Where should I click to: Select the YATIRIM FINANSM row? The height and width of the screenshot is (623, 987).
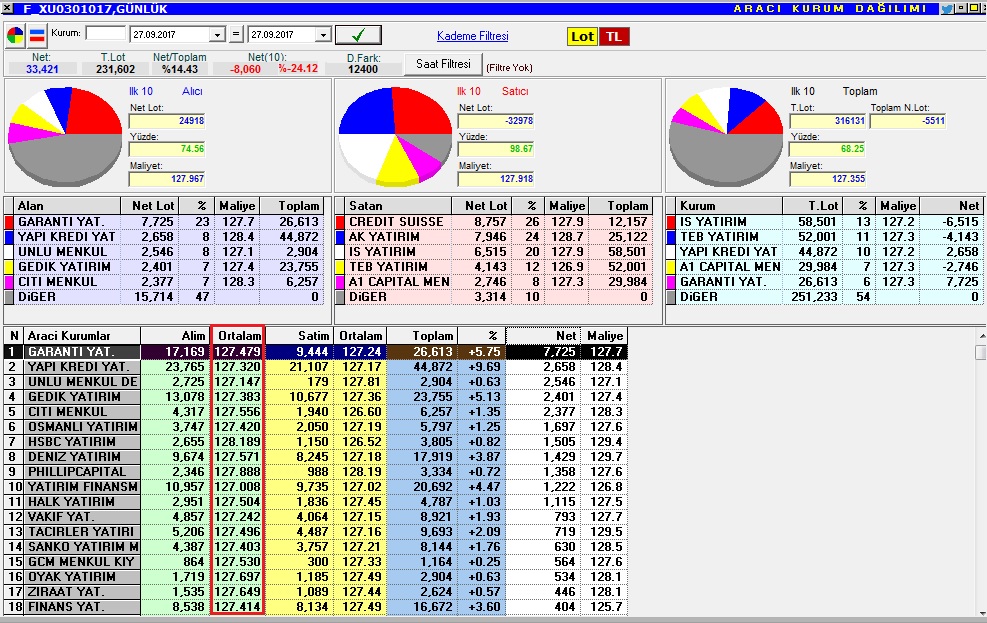(315, 487)
